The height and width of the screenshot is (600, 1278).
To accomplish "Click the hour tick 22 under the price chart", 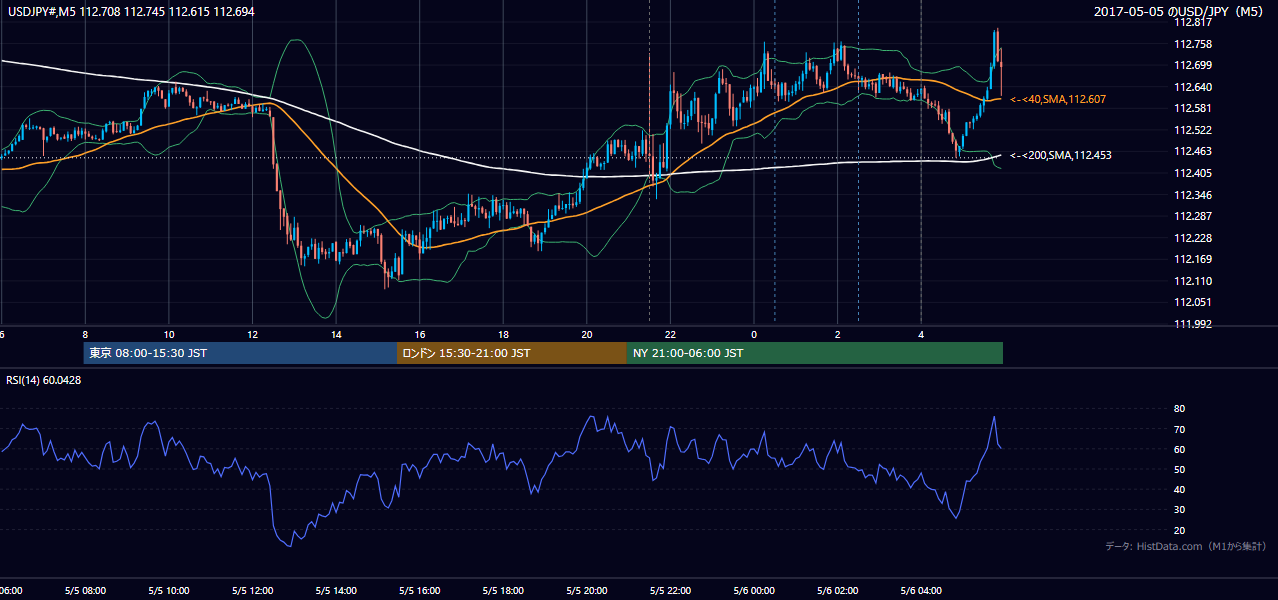I will click(x=670, y=334).
